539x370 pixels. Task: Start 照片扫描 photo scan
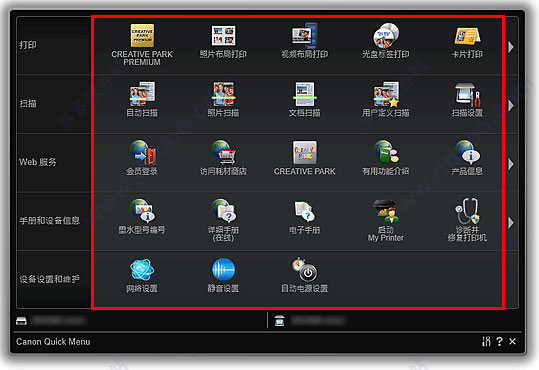[223, 94]
